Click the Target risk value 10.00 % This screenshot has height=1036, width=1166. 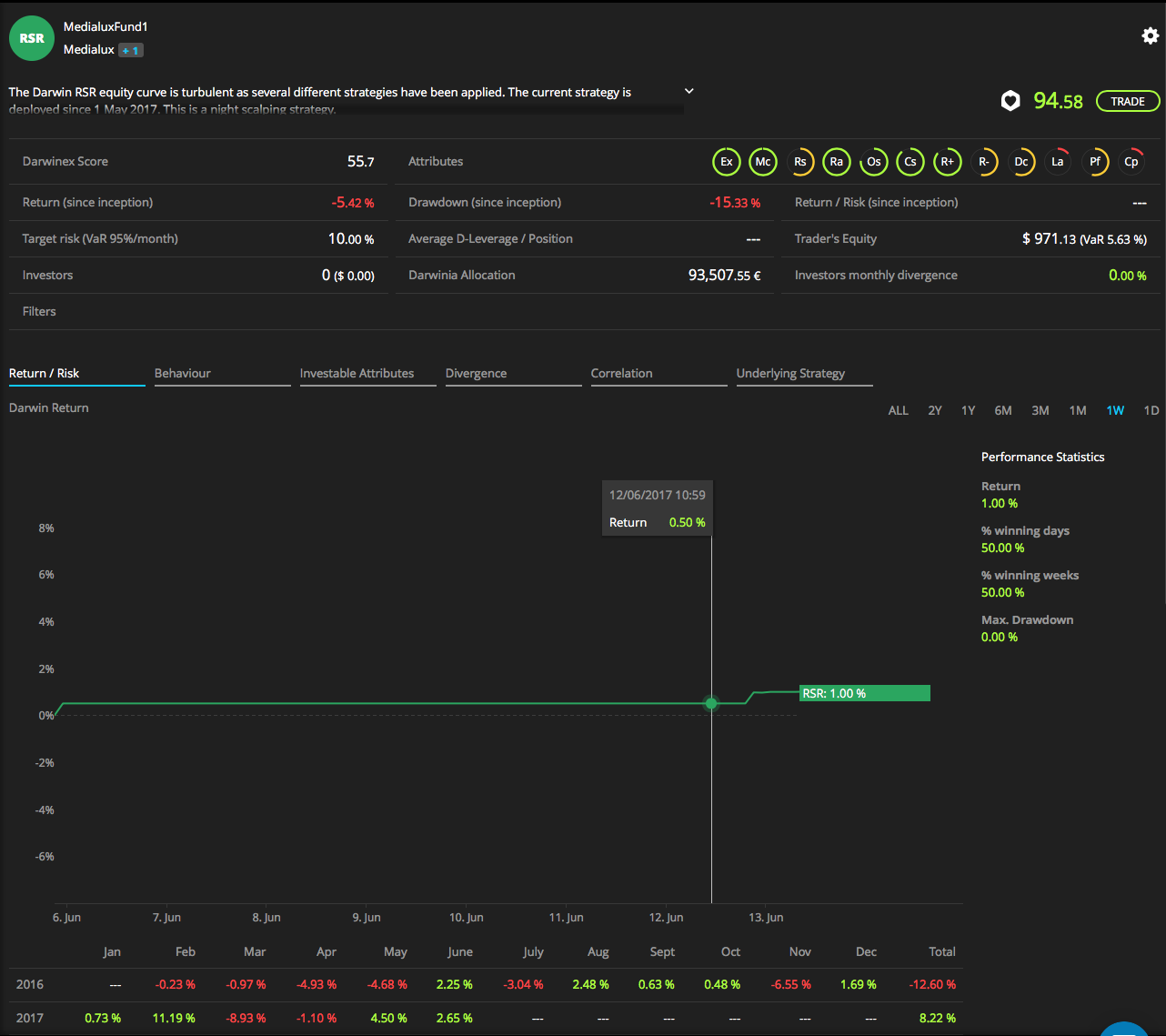351,238
